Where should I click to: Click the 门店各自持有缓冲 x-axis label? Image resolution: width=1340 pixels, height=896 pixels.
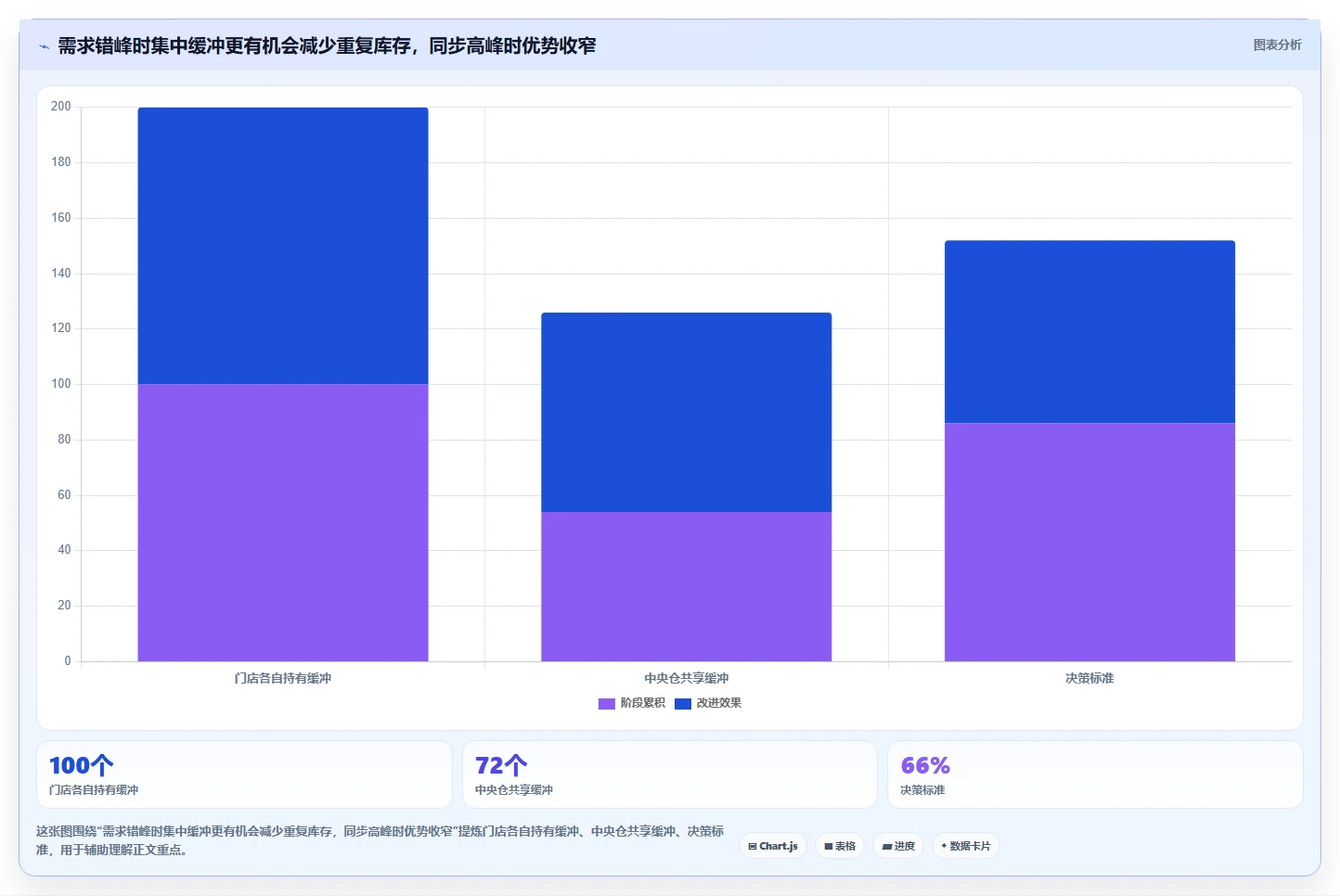pyautogui.click(x=283, y=678)
